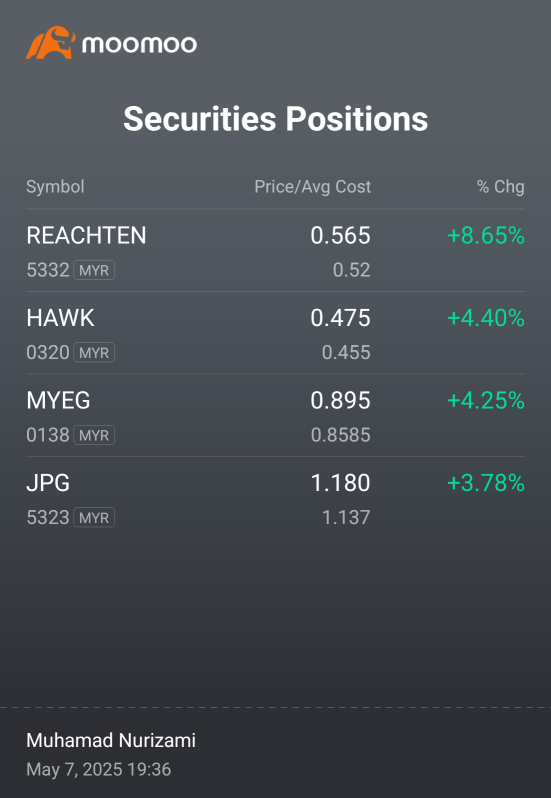Click the moomoo bull logo icon
The height and width of the screenshot is (798, 551).
coord(51,43)
